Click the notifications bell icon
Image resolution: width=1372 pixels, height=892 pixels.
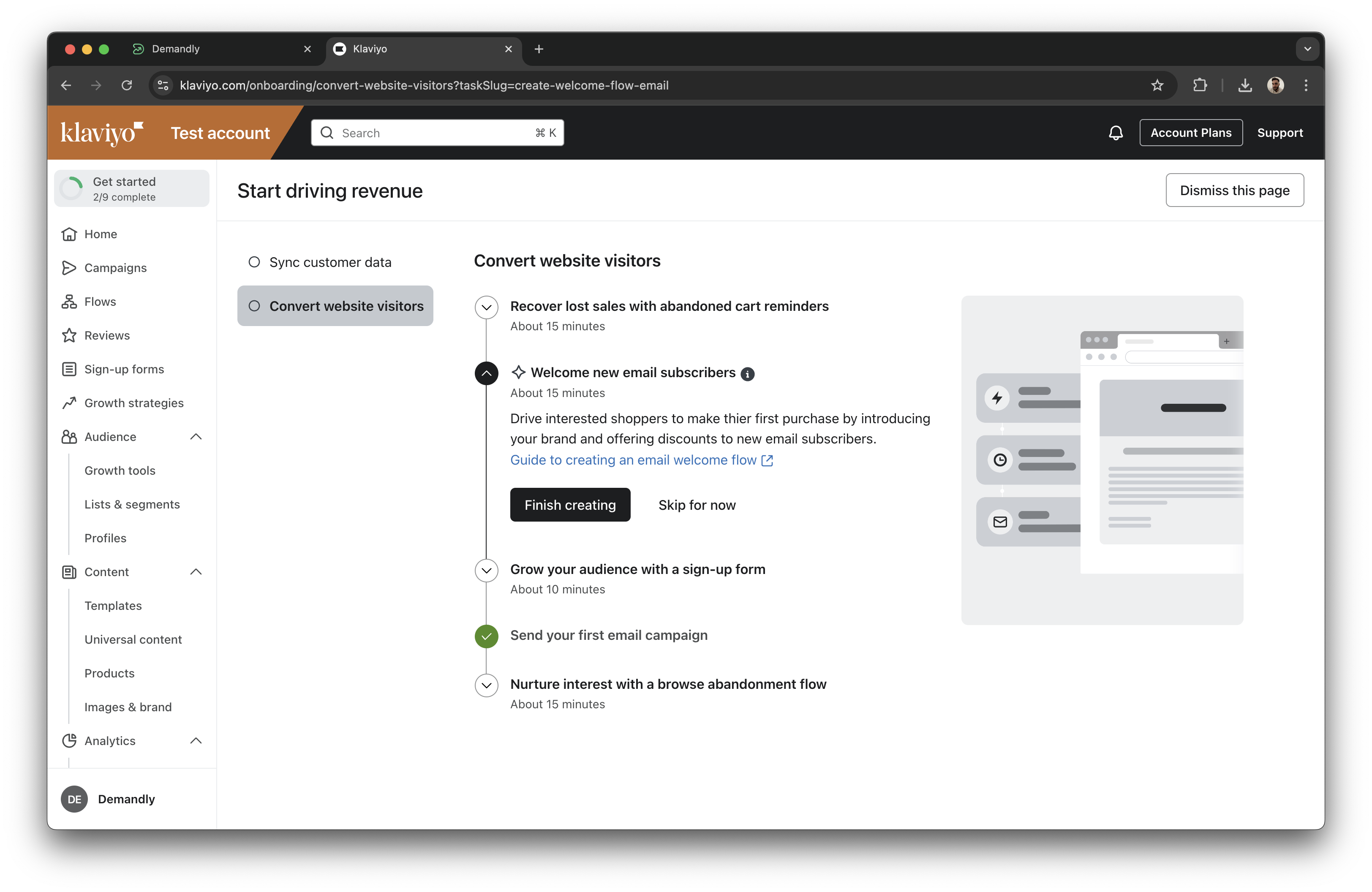[x=1116, y=133]
